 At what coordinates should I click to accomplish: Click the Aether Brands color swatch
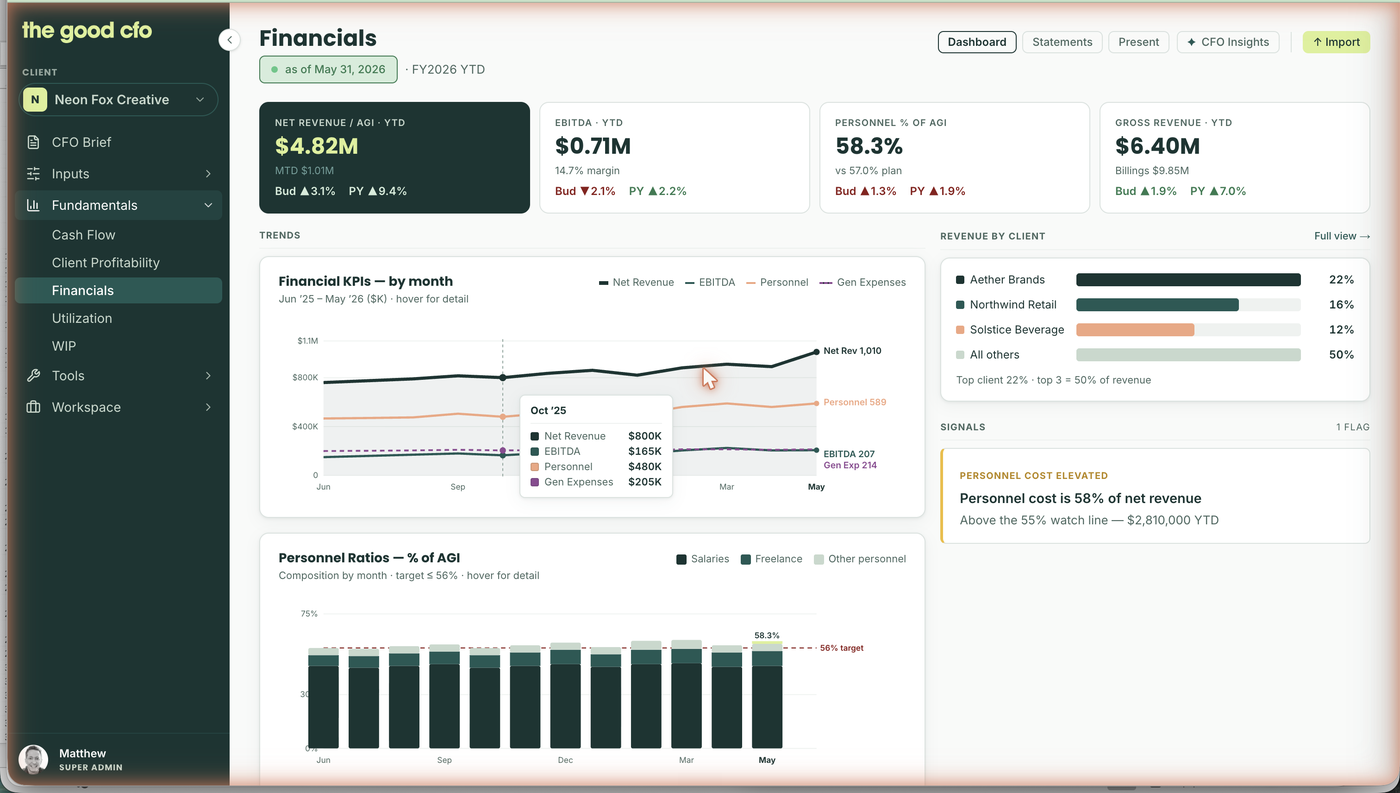coord(961,280)
